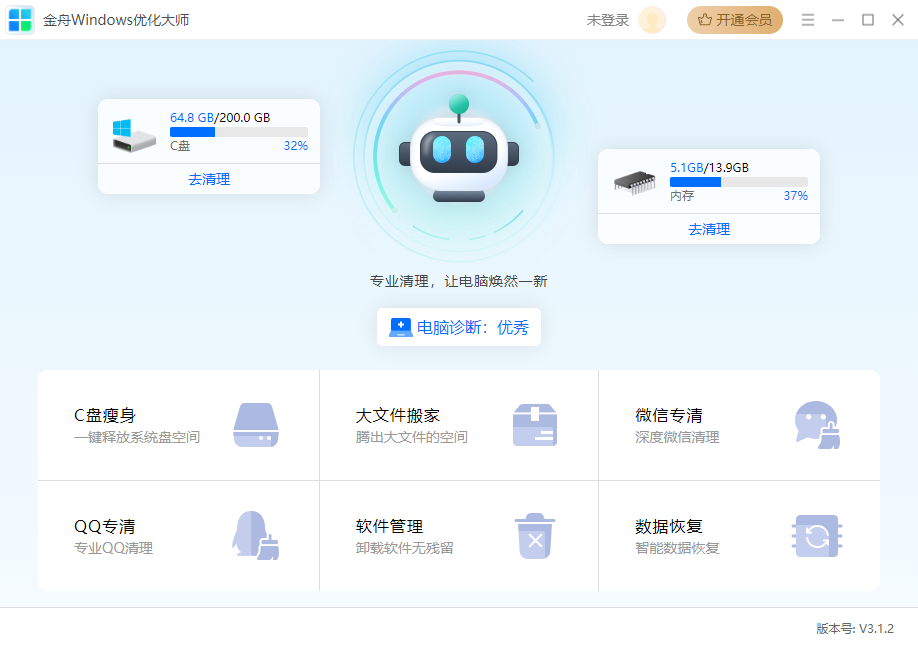Open the hamburger menu icon
918x647 pixels.
(x=808, y=20)
